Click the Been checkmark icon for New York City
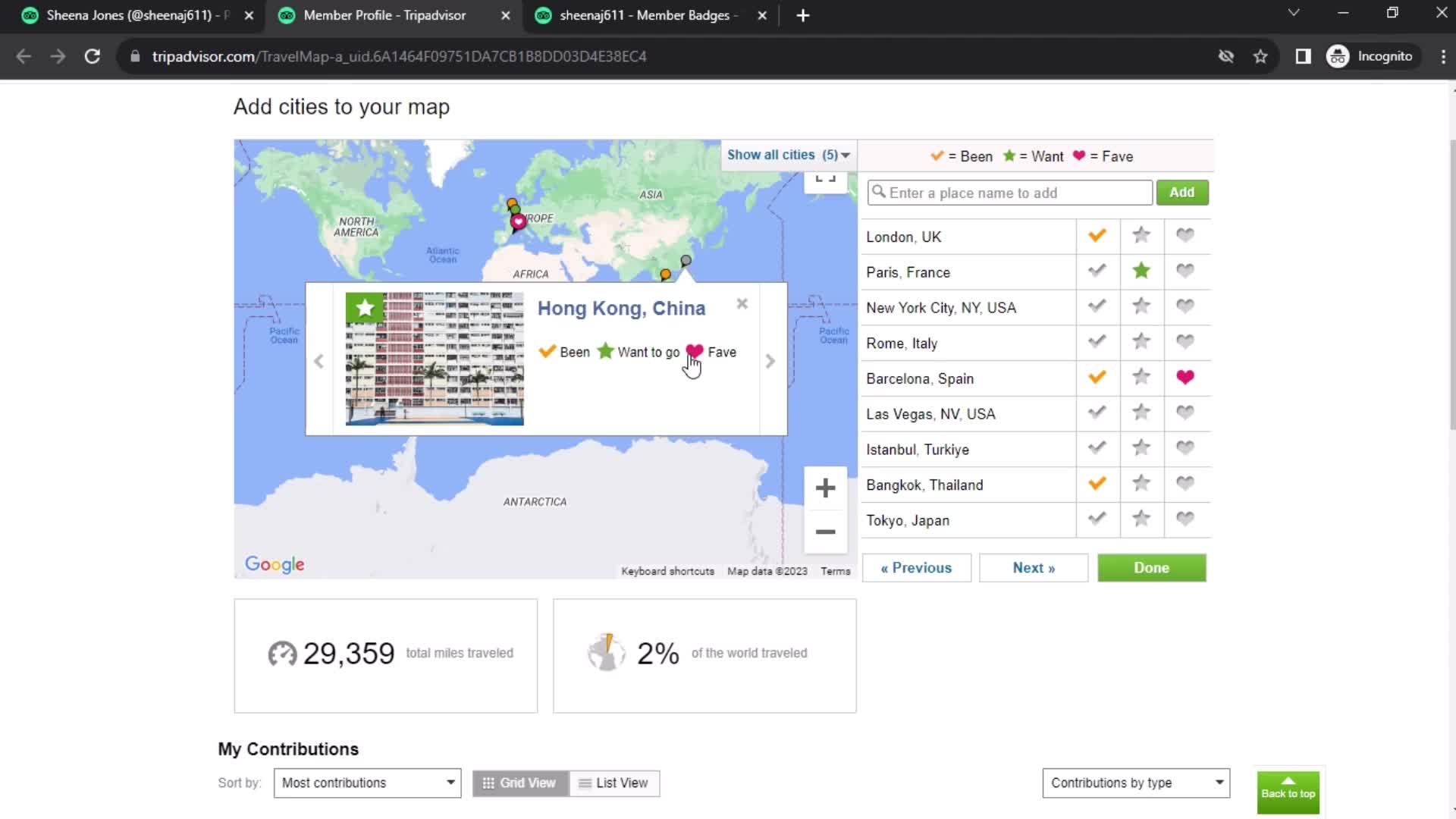Screen dimensions: 1456x819 pyautogui.click(x=1097, y=307)
